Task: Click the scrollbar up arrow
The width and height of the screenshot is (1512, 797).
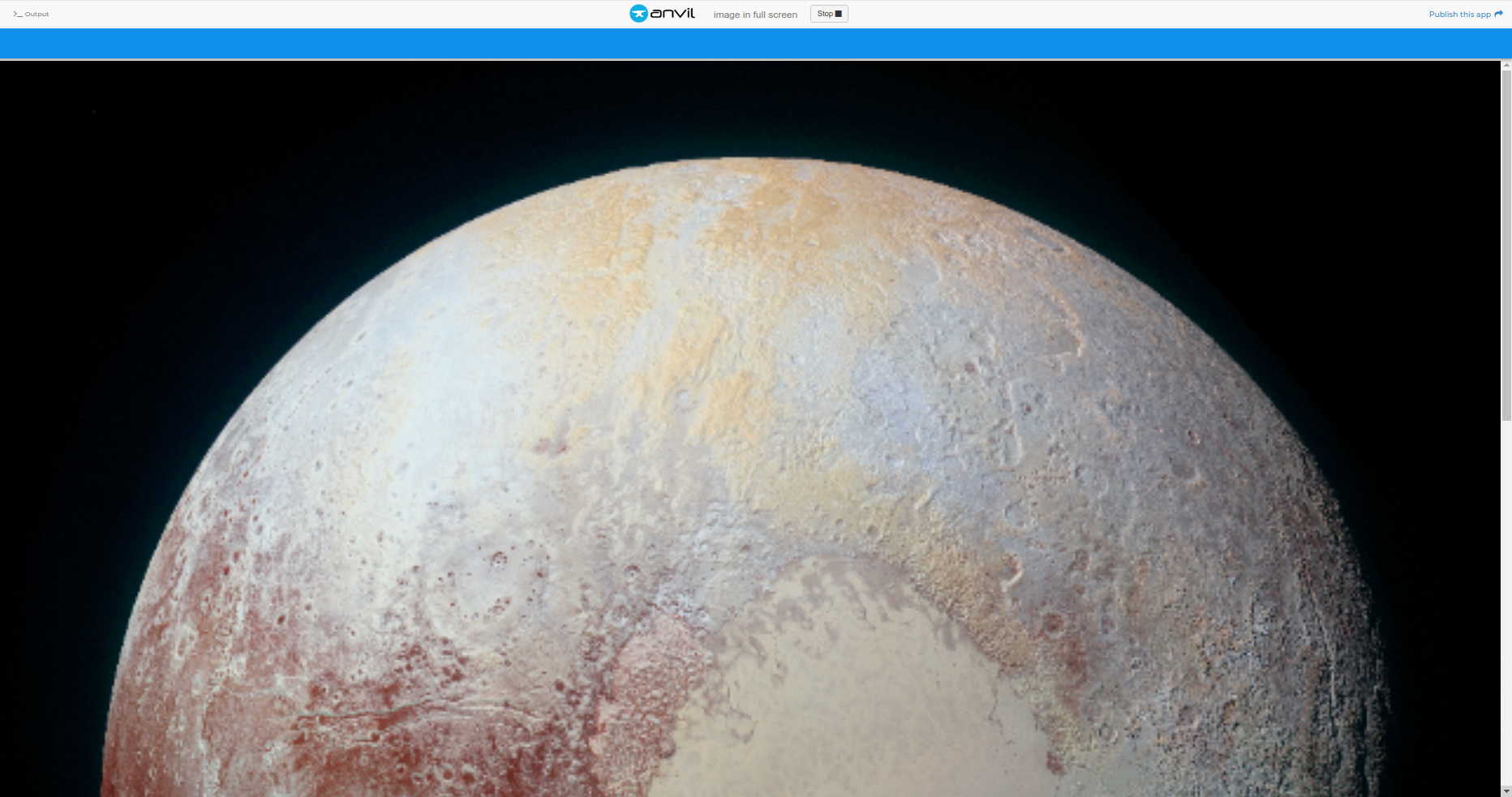Action: pyautogui.click(x=1506, y=65)
